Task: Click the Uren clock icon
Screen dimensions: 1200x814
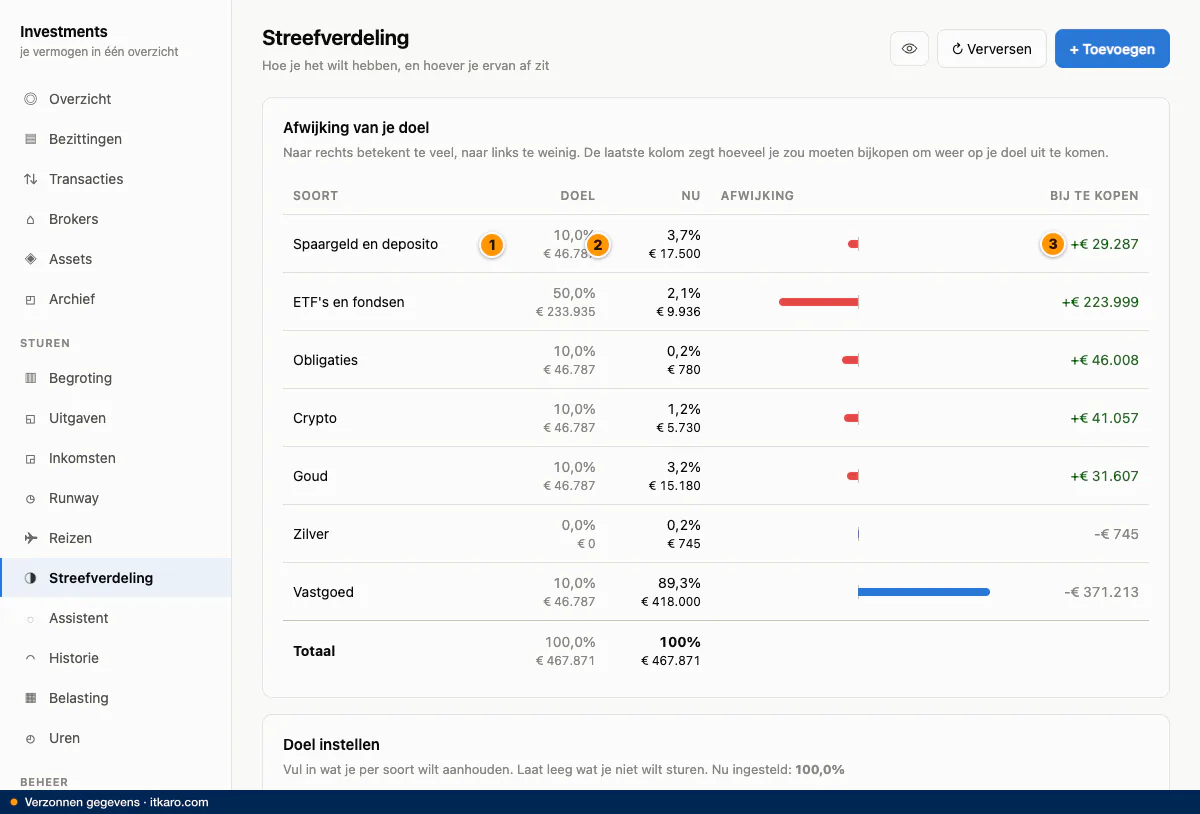Action: (x=30, y=738)
